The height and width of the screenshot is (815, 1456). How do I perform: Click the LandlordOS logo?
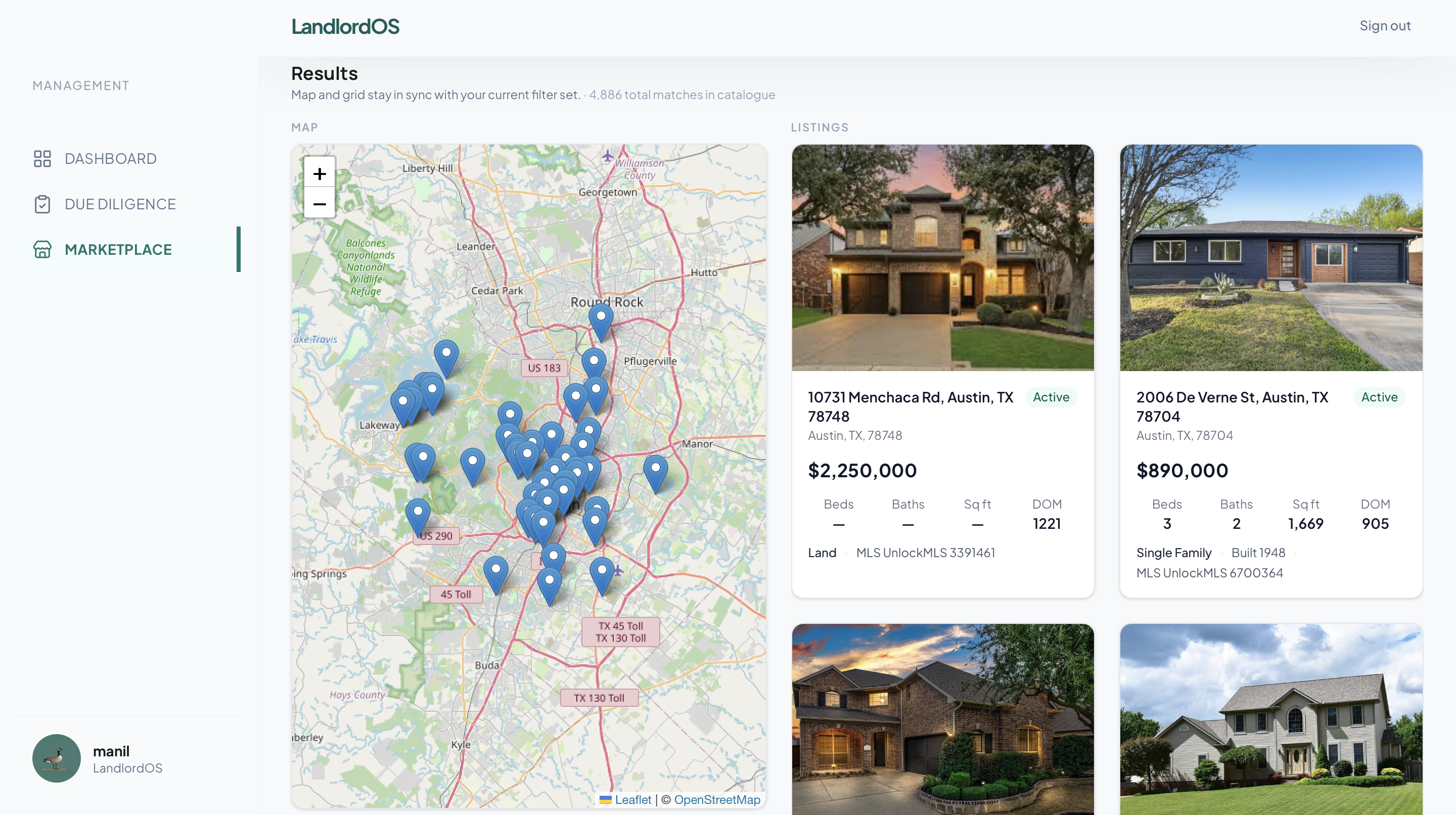345,27
